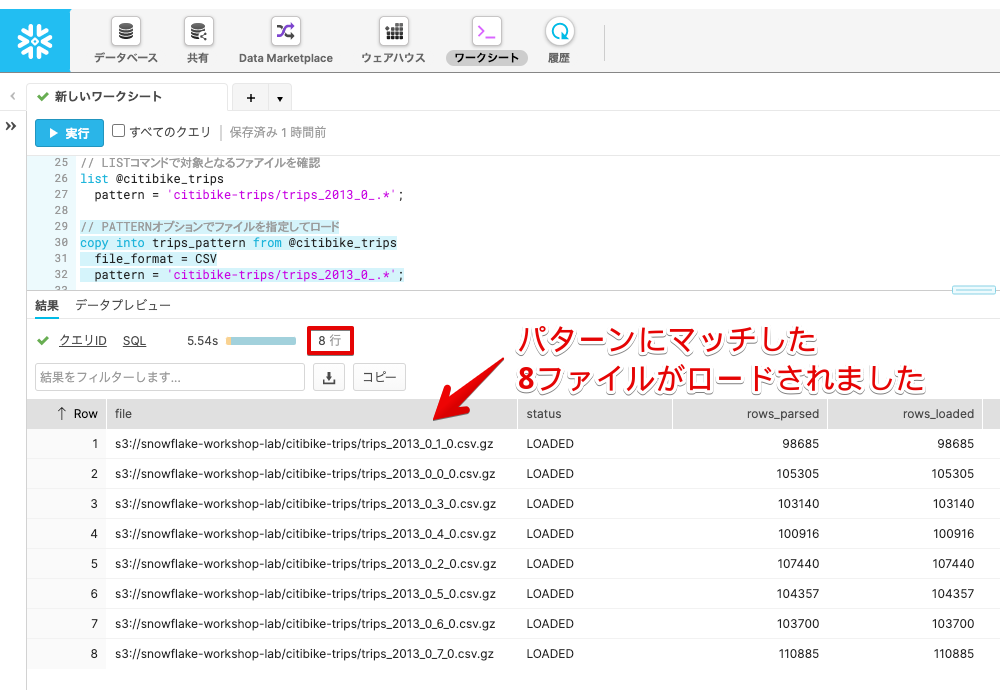1000x690 pixels.
Task: Click rows_loaded value 104357
Action: click(953, 594)
